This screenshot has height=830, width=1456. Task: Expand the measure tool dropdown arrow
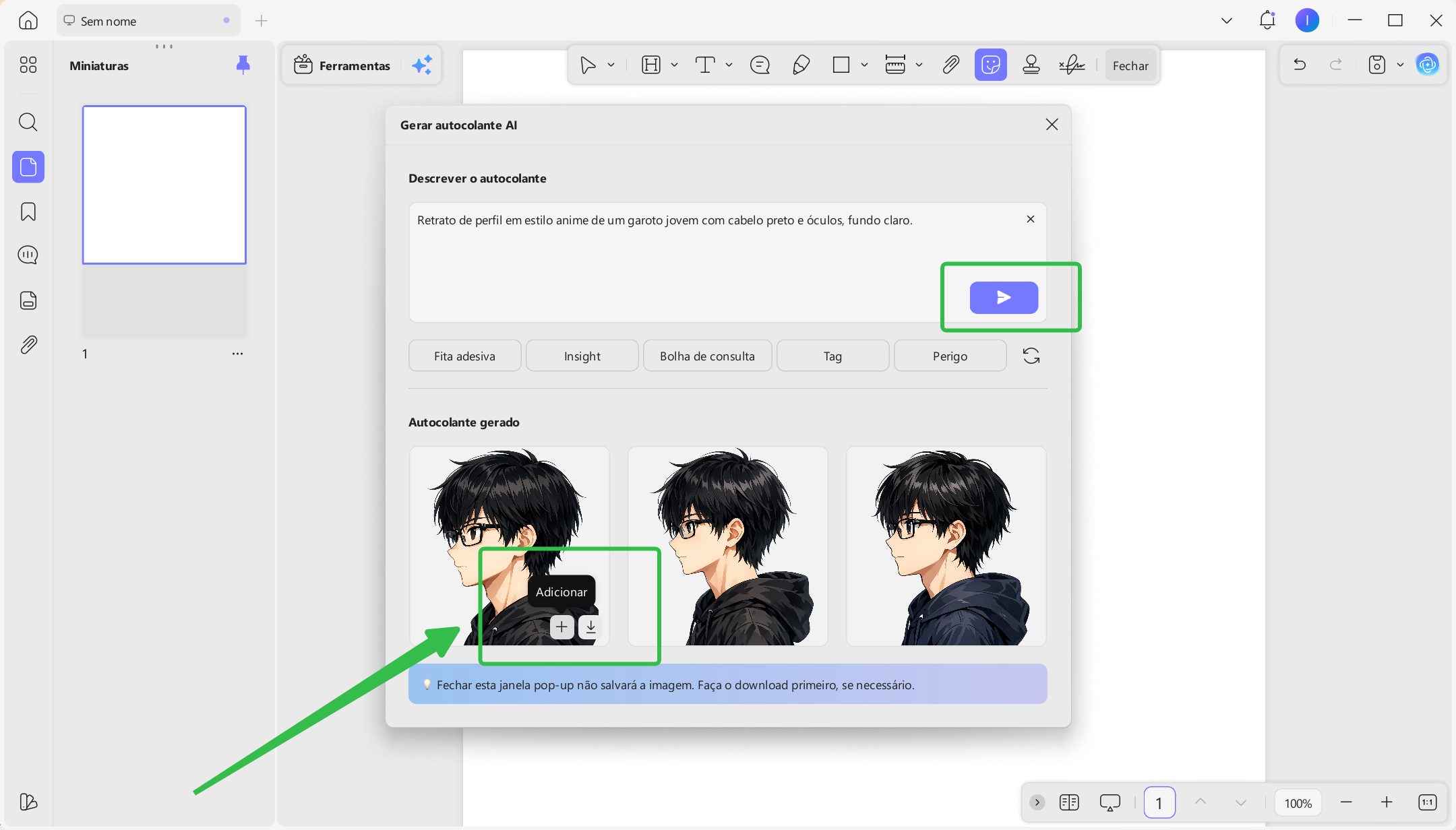[x=919, y=65]
